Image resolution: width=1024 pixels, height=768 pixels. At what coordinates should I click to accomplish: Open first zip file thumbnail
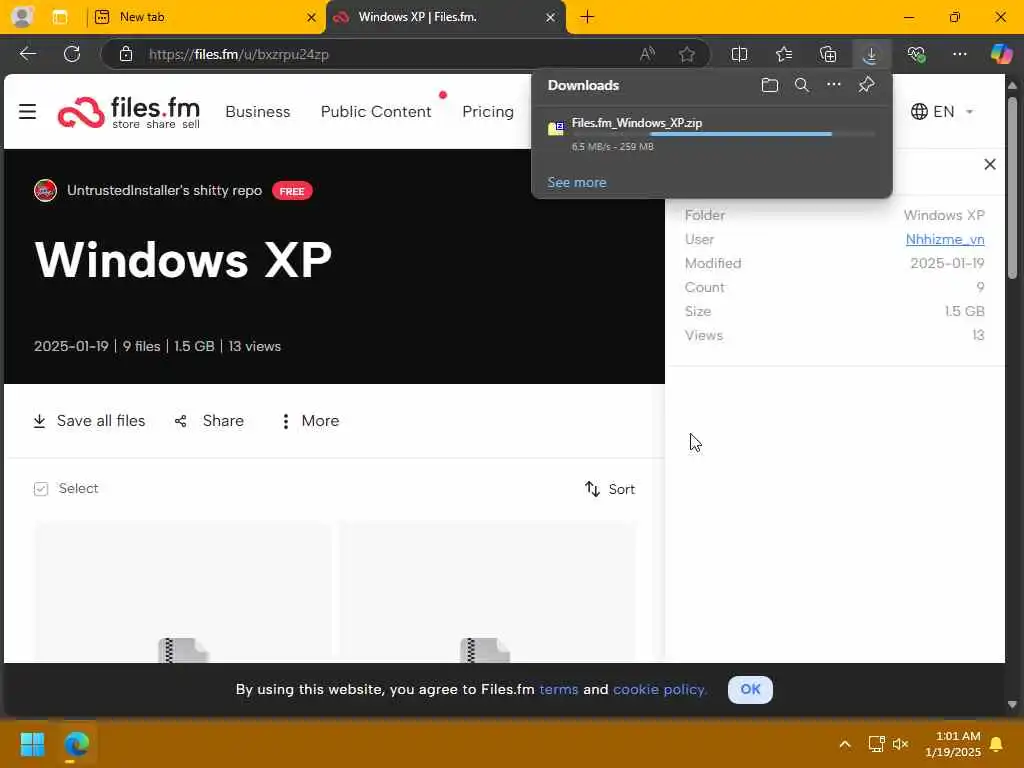pos(183,592)
